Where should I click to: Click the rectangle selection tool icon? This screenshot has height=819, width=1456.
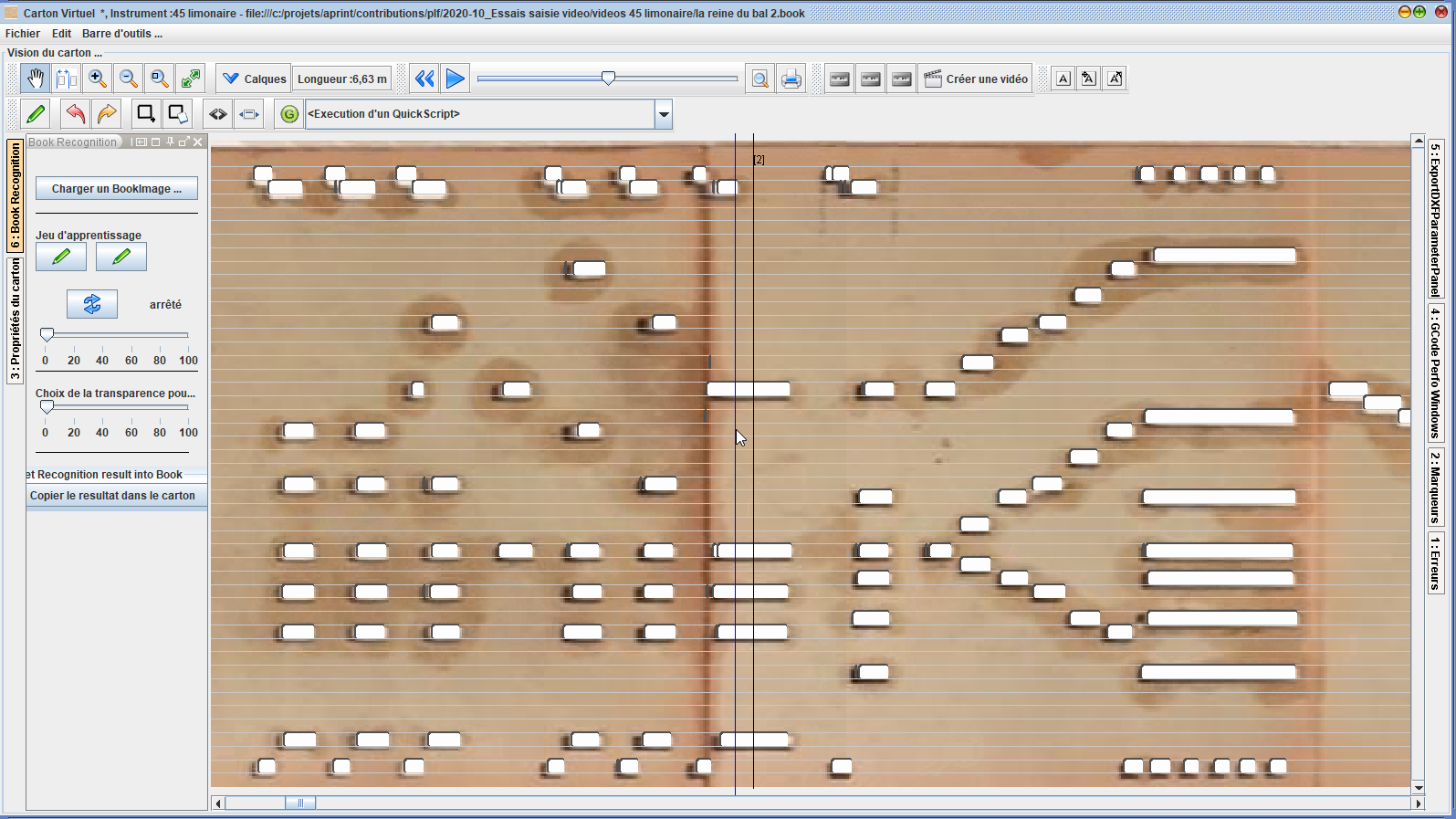[145, 114]
